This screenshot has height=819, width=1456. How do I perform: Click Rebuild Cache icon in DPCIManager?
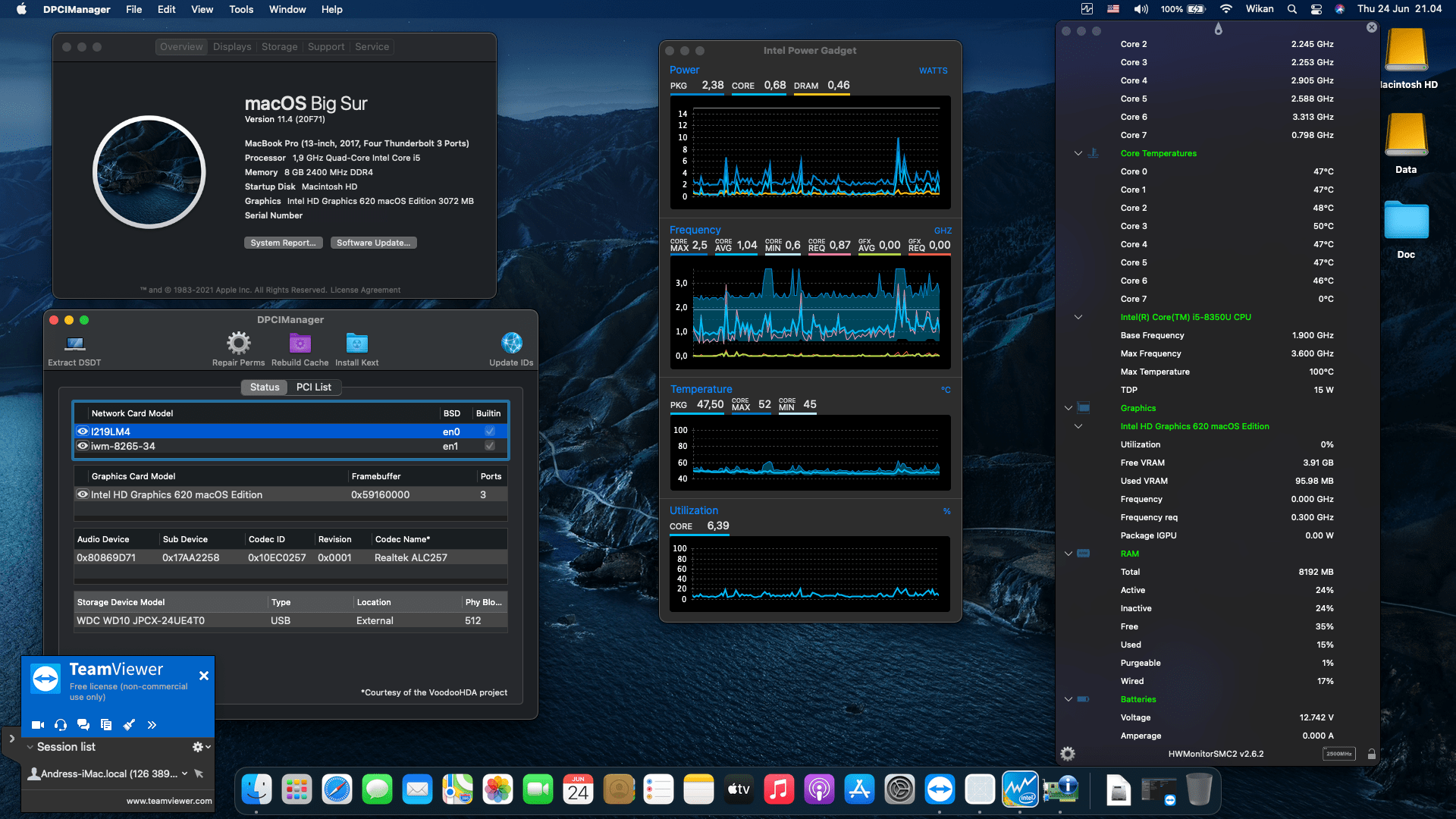tap(300, 344)
